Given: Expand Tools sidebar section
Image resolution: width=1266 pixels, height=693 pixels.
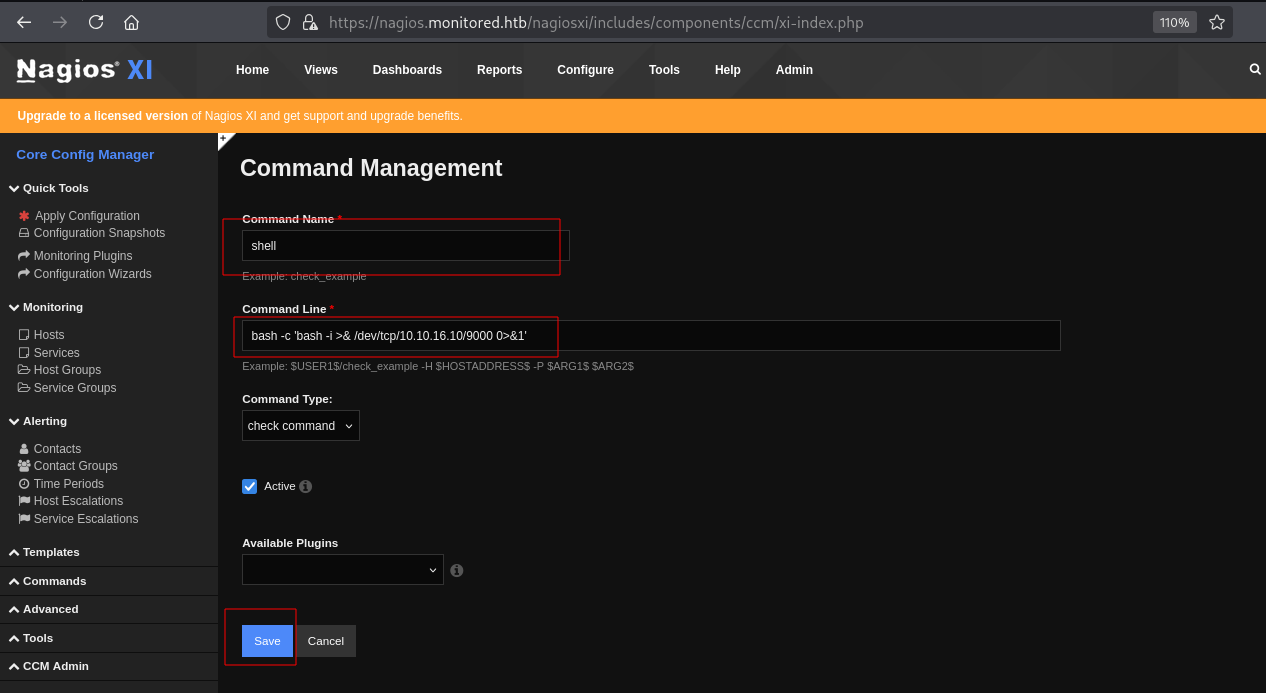Looking at the screenshot, I should [x=31, y=638].
